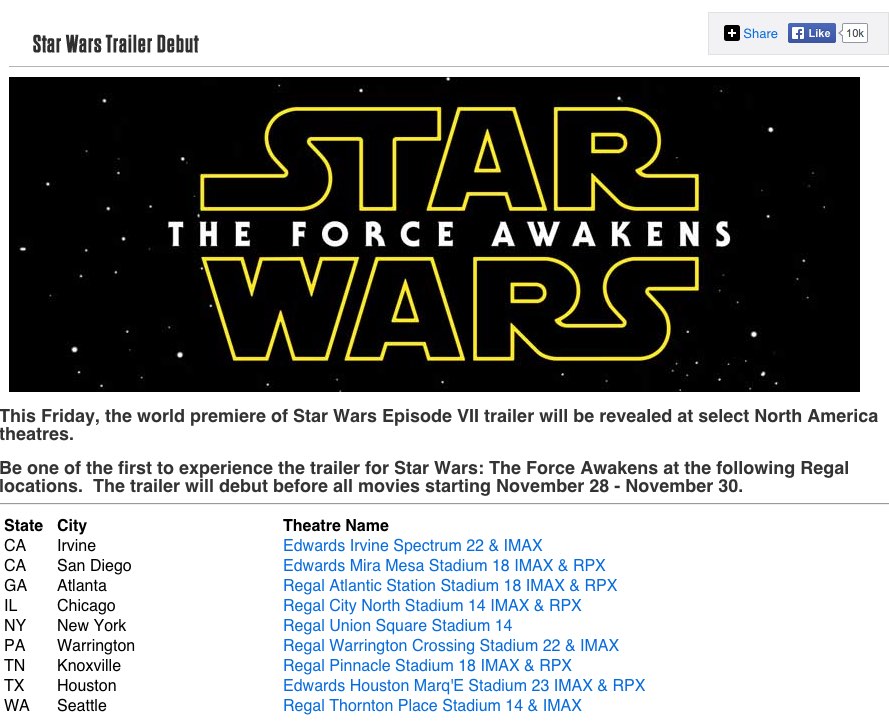Open Regal Warrington Crossing Stadium 22 link
Screen dimensions: 889x727
pyautogui.click(x=451, y=645)
